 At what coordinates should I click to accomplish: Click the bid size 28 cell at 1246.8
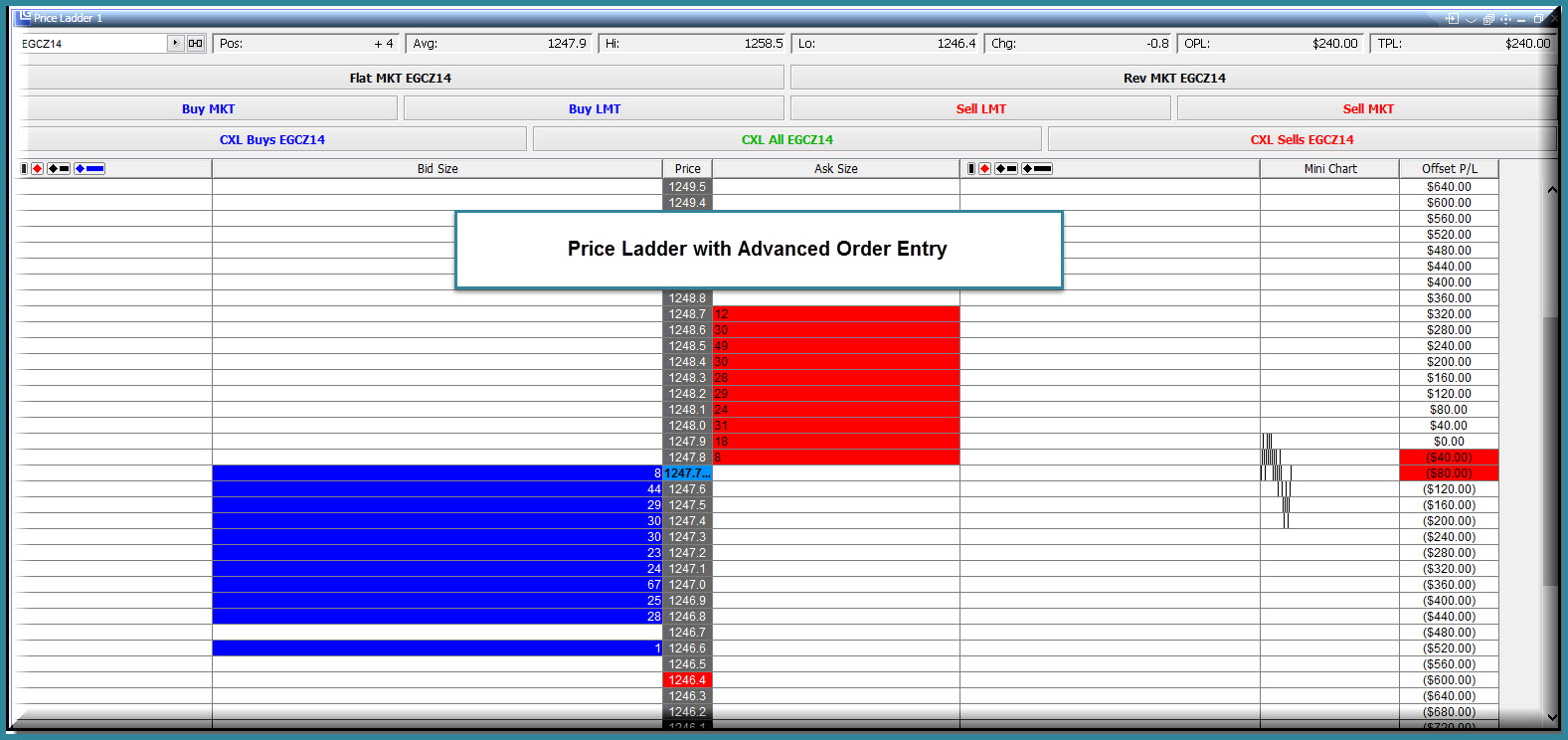tap(437, 617)
